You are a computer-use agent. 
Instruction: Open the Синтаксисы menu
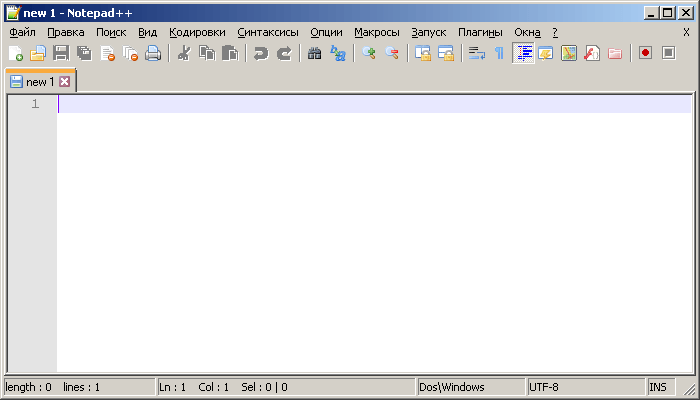tap(268, 32)
